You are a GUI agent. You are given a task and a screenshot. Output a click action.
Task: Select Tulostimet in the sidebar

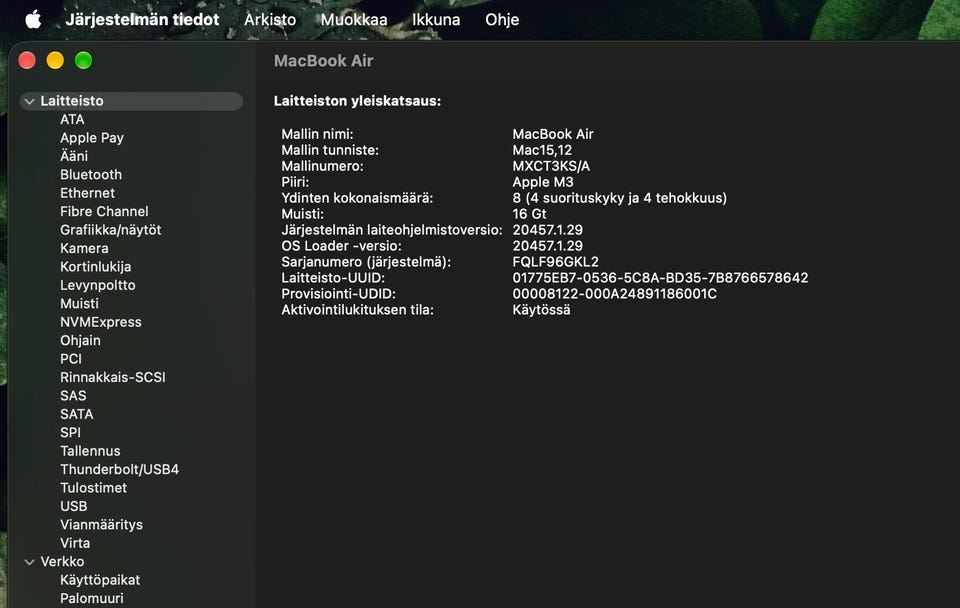click(x=94, y=487)
